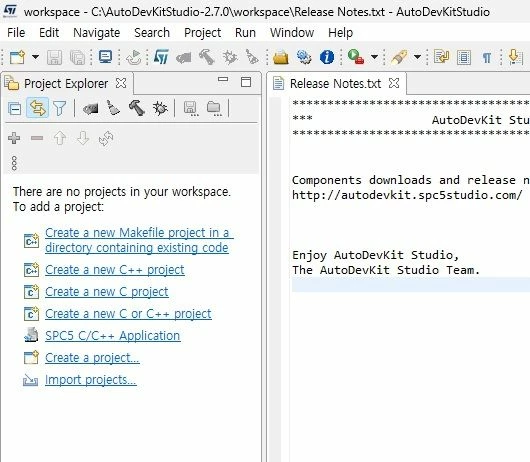Click the minus remove icon in Project Explorer
The width and height of the screenshot is (530, 462).
click(37, 138)
